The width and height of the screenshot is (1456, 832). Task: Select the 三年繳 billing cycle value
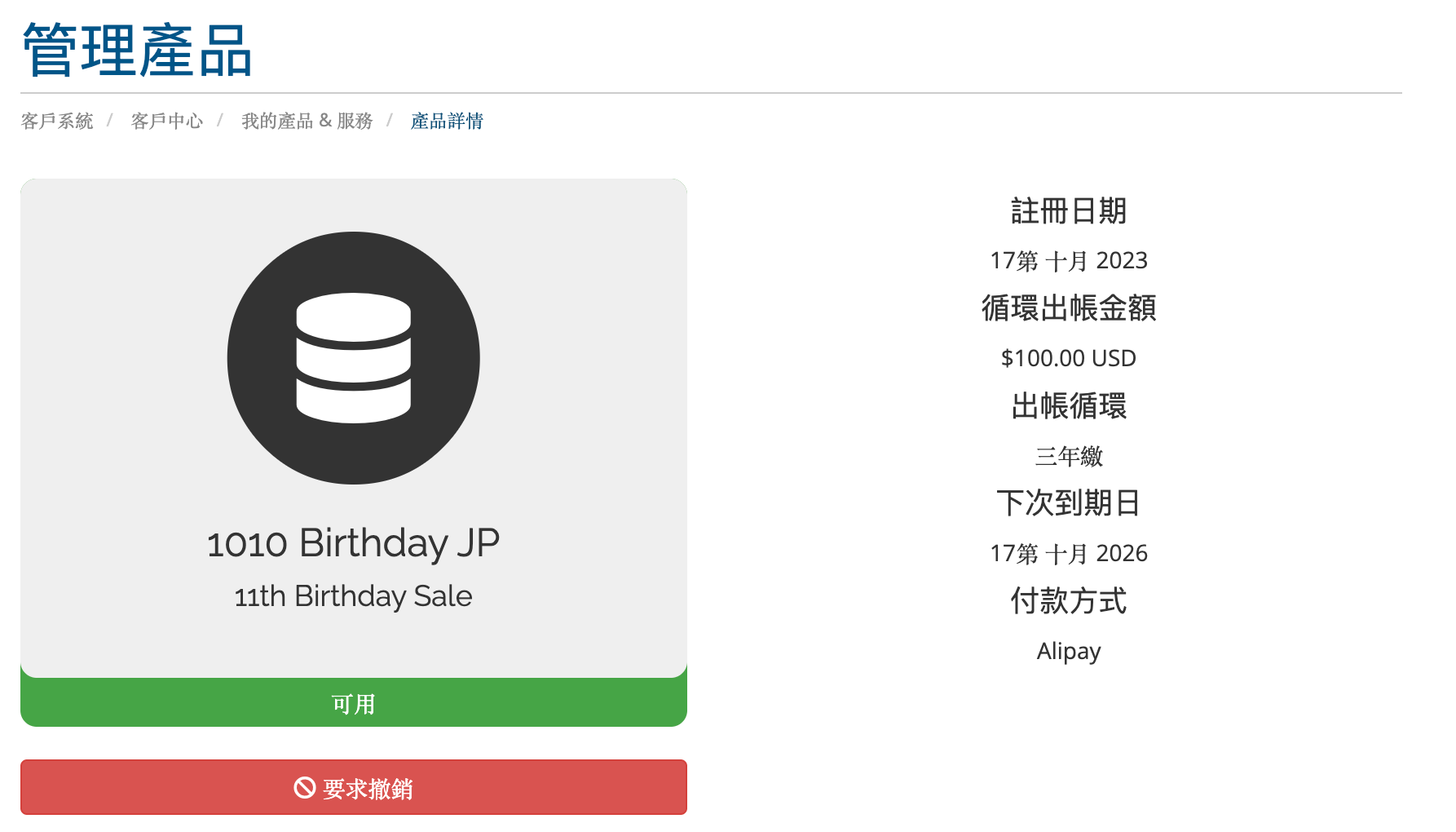point(1069,456)
